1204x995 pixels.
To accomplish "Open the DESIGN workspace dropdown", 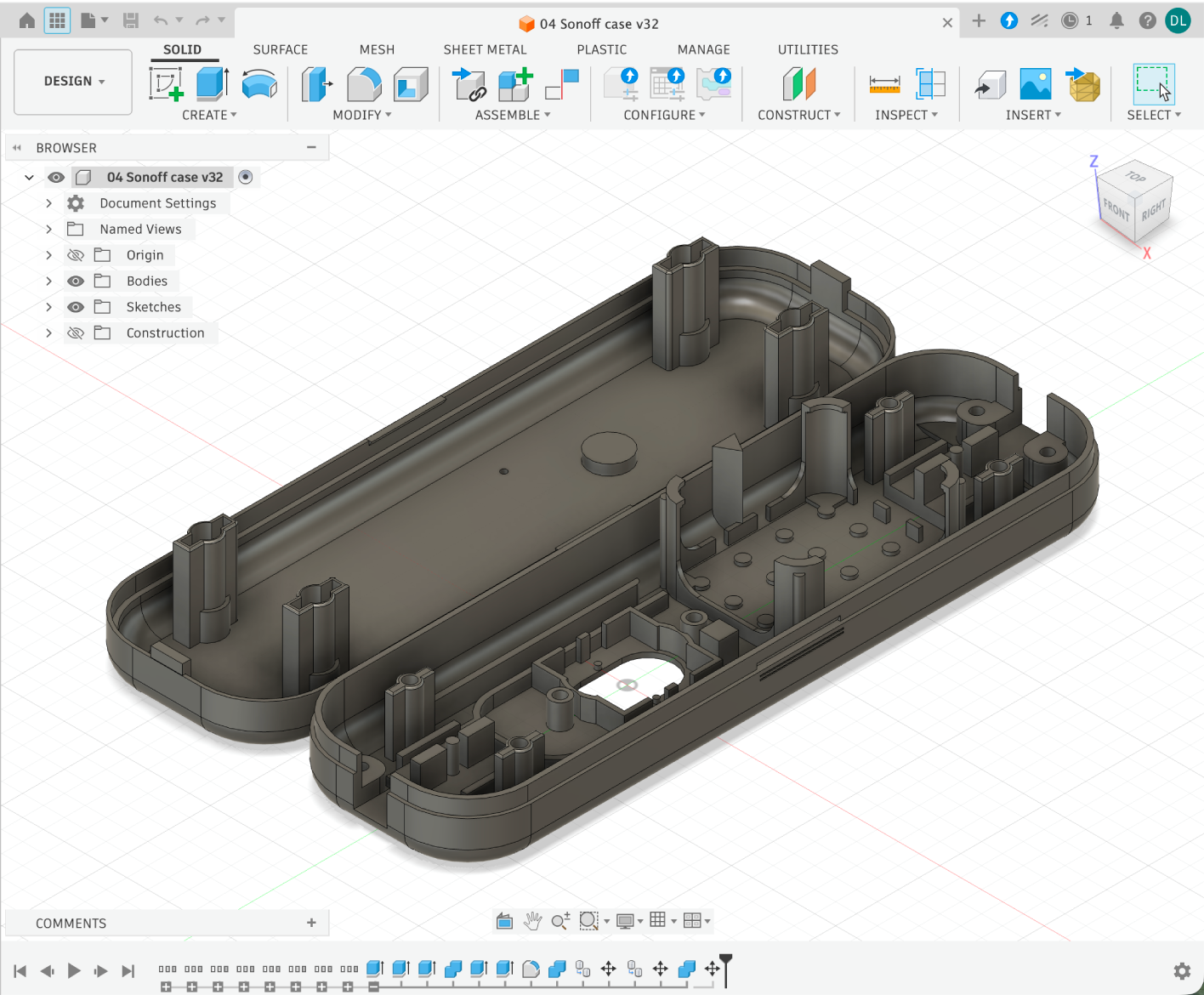I will (x=74, y=82).
